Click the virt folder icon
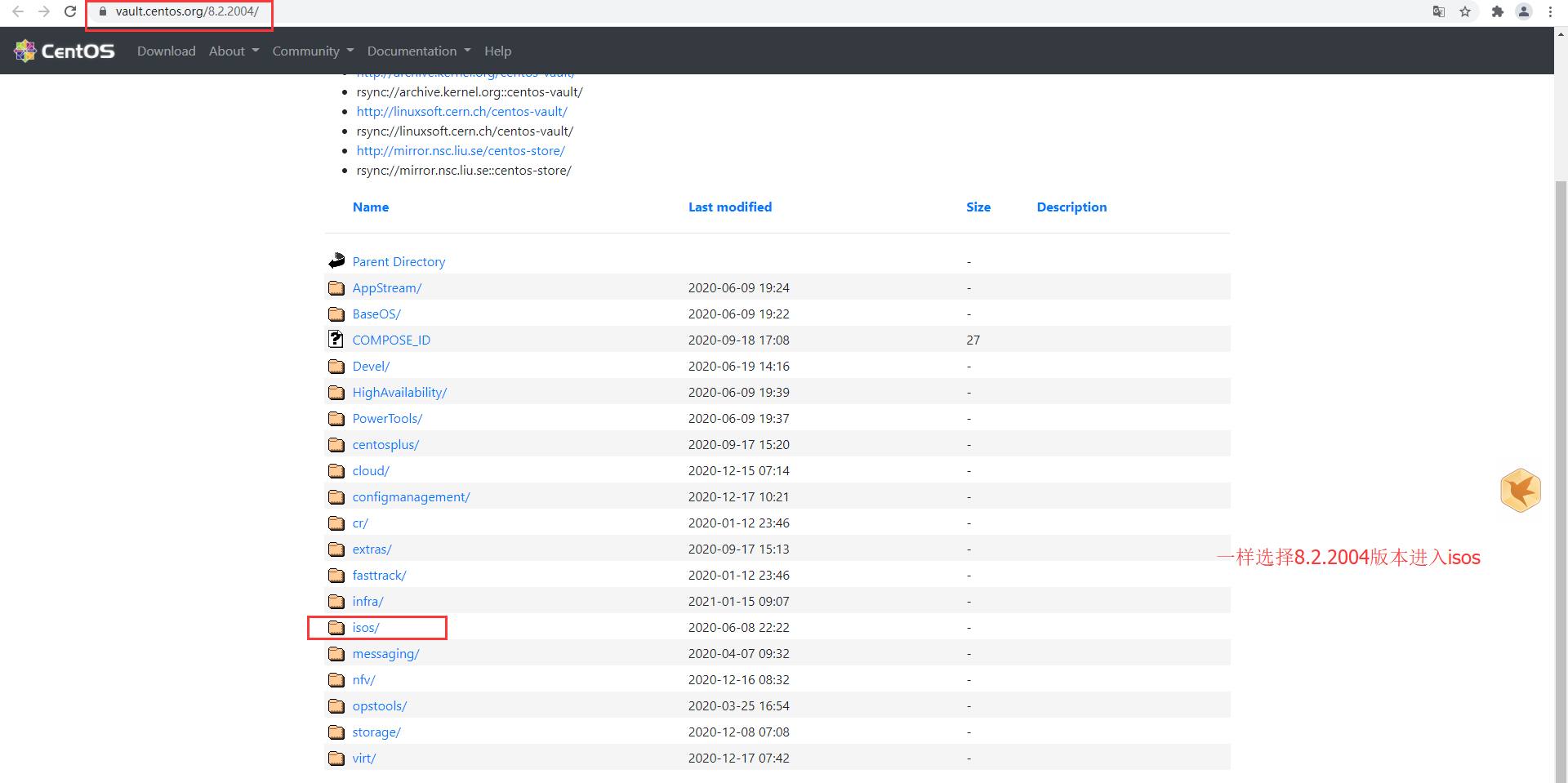 [x=336, y=758]
